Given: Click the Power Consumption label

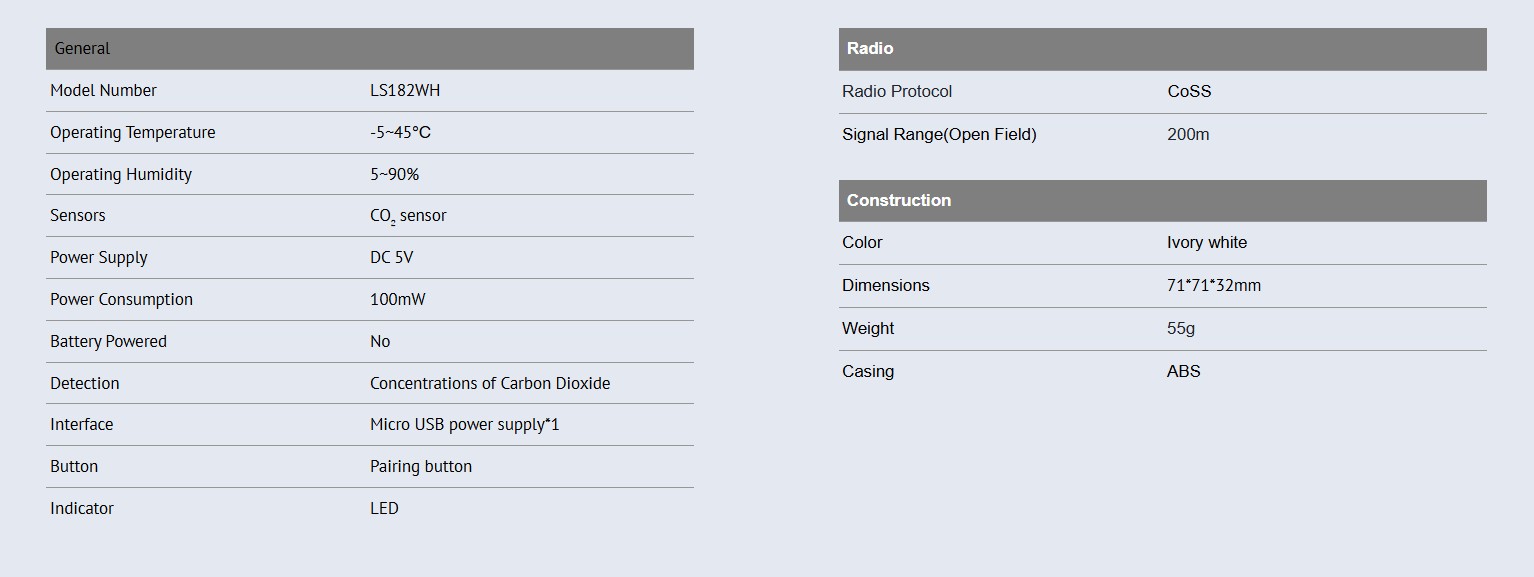Looking at the screenshot, I should coord(121,299).
